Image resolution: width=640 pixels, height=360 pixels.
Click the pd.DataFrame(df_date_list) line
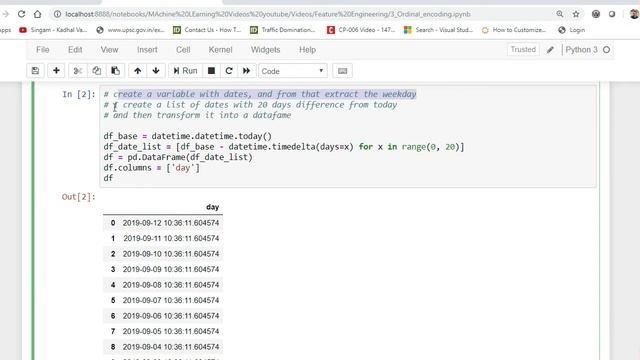(178, 157)
